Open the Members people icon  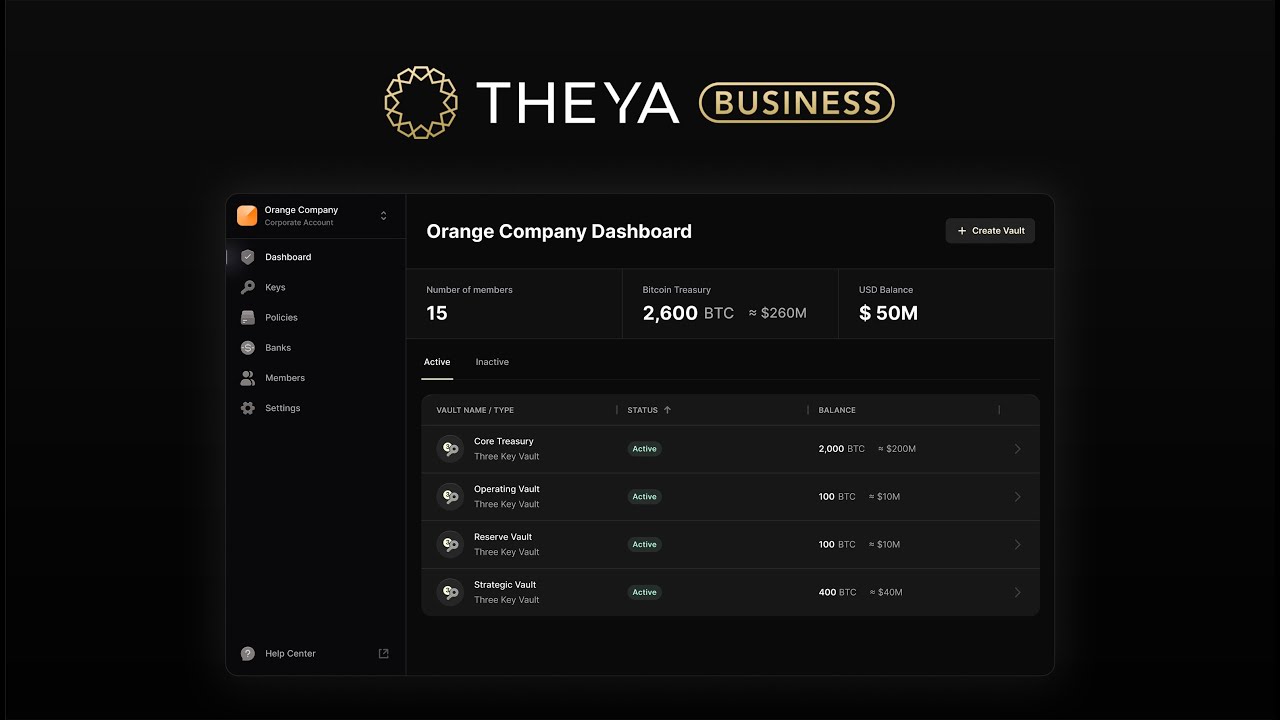point(248,378)
